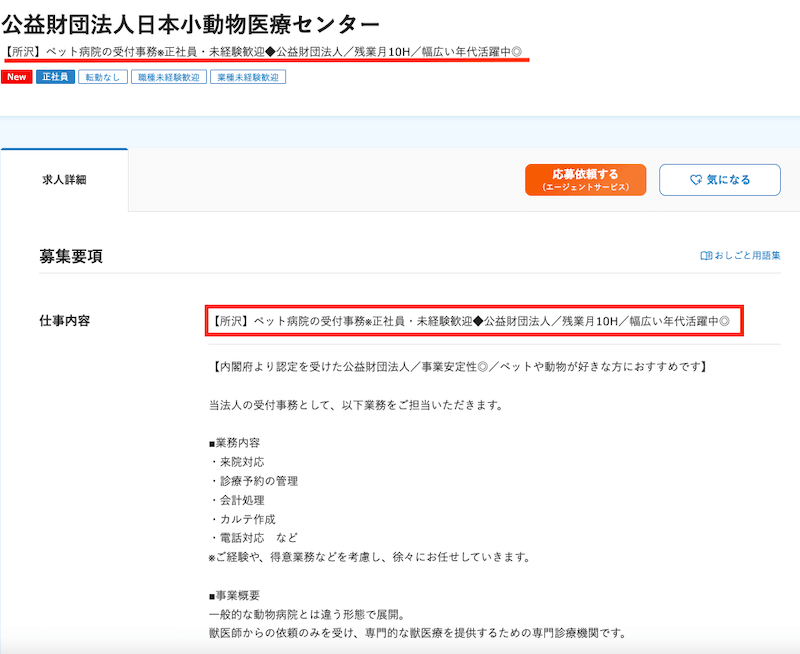Click the 気になる favorite button
The image size is (800, 654).
coord(719,180)
